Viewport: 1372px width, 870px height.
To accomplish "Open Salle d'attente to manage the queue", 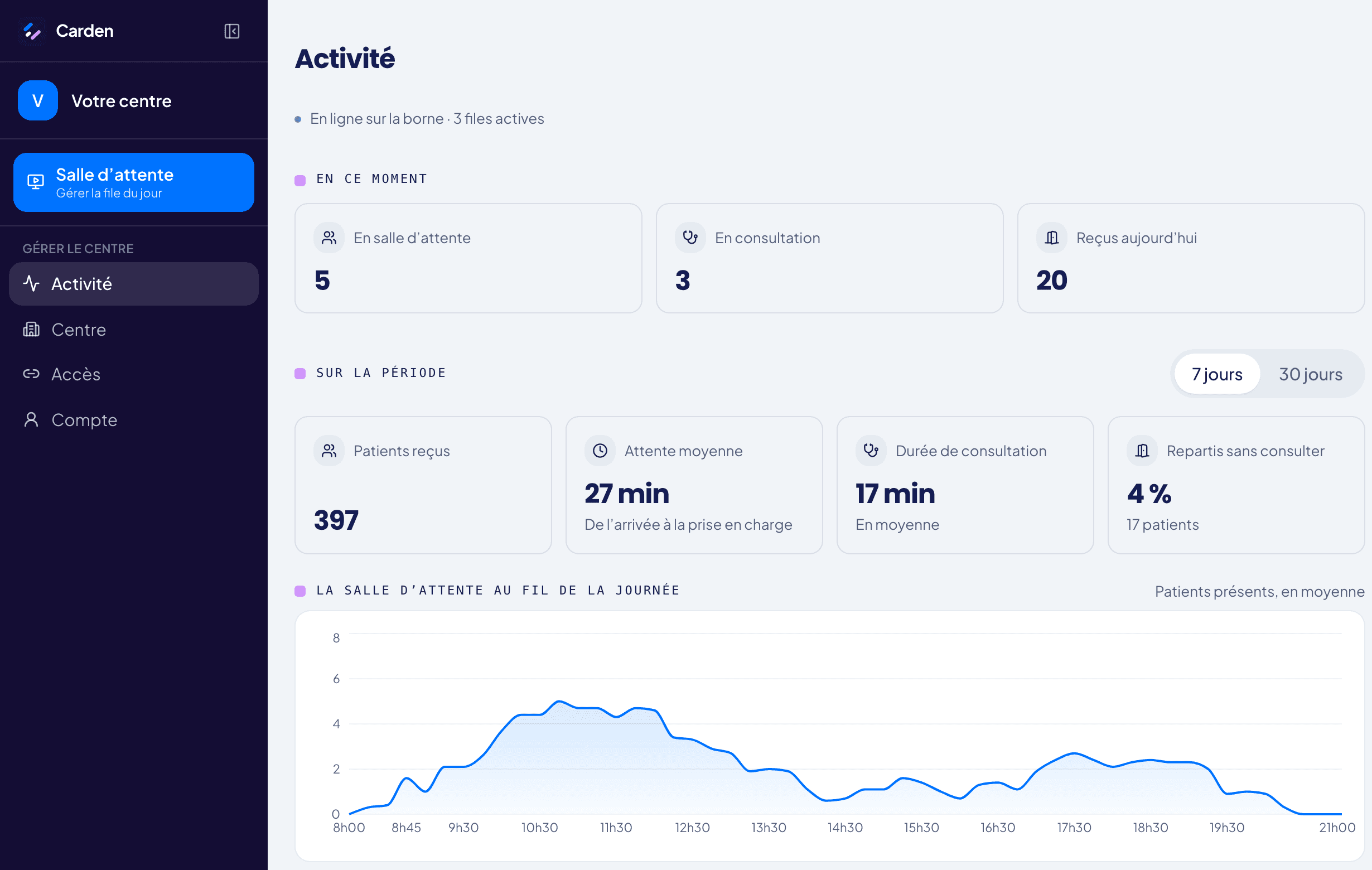I will click(134, 182).
